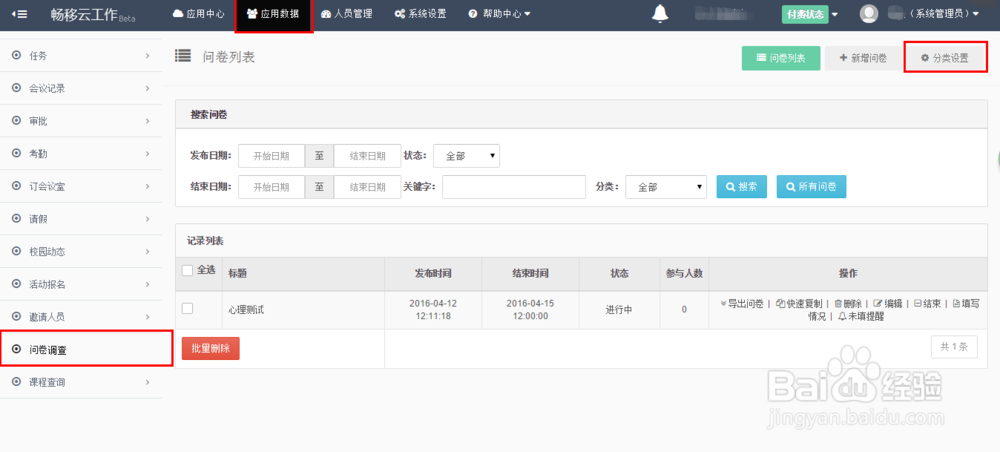Screen dimensions: 1000x452
Task: Click the 结束日期 start date field
Action: click(x=272, y=187)
